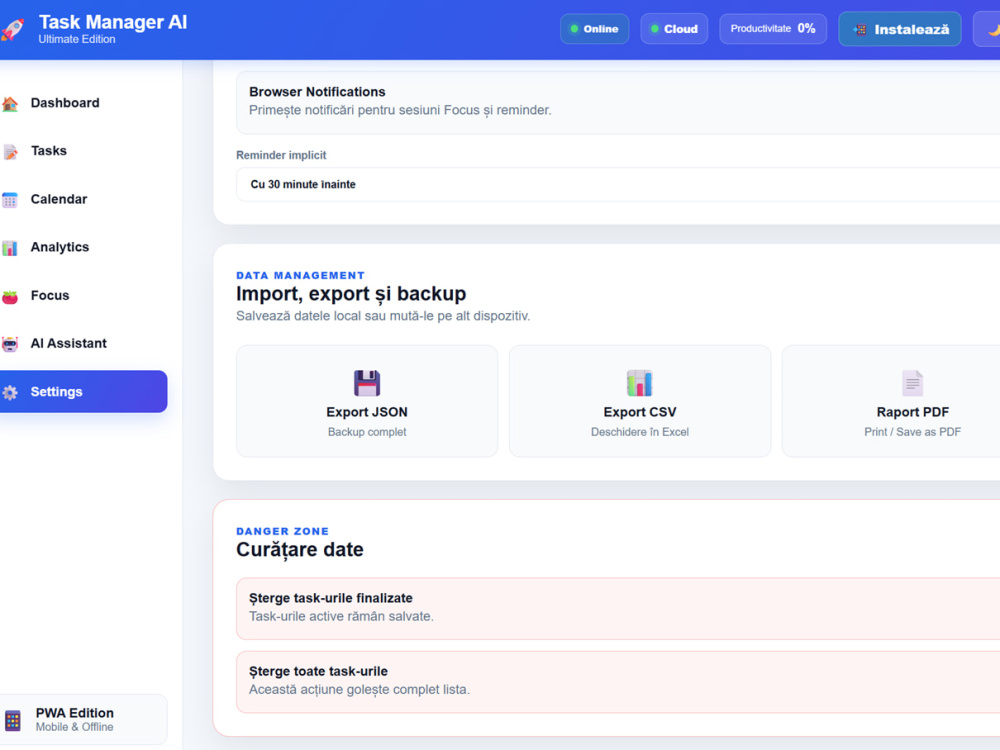Click 'Ultimate Edition' subtitle
Viewport: 1000px width, 750px height.
coord(77,40)
